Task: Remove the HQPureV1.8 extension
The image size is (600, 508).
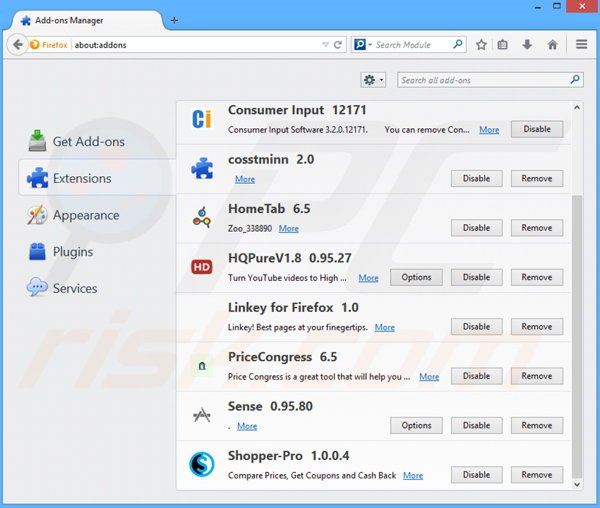Action: 537,277
